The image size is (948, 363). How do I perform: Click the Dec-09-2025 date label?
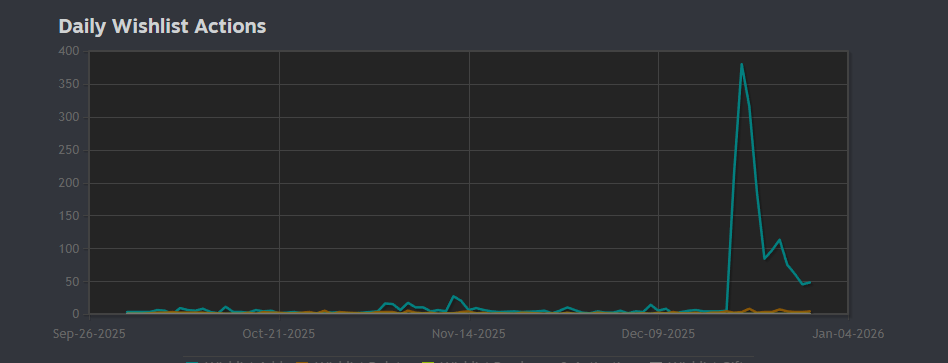point(658,334)
